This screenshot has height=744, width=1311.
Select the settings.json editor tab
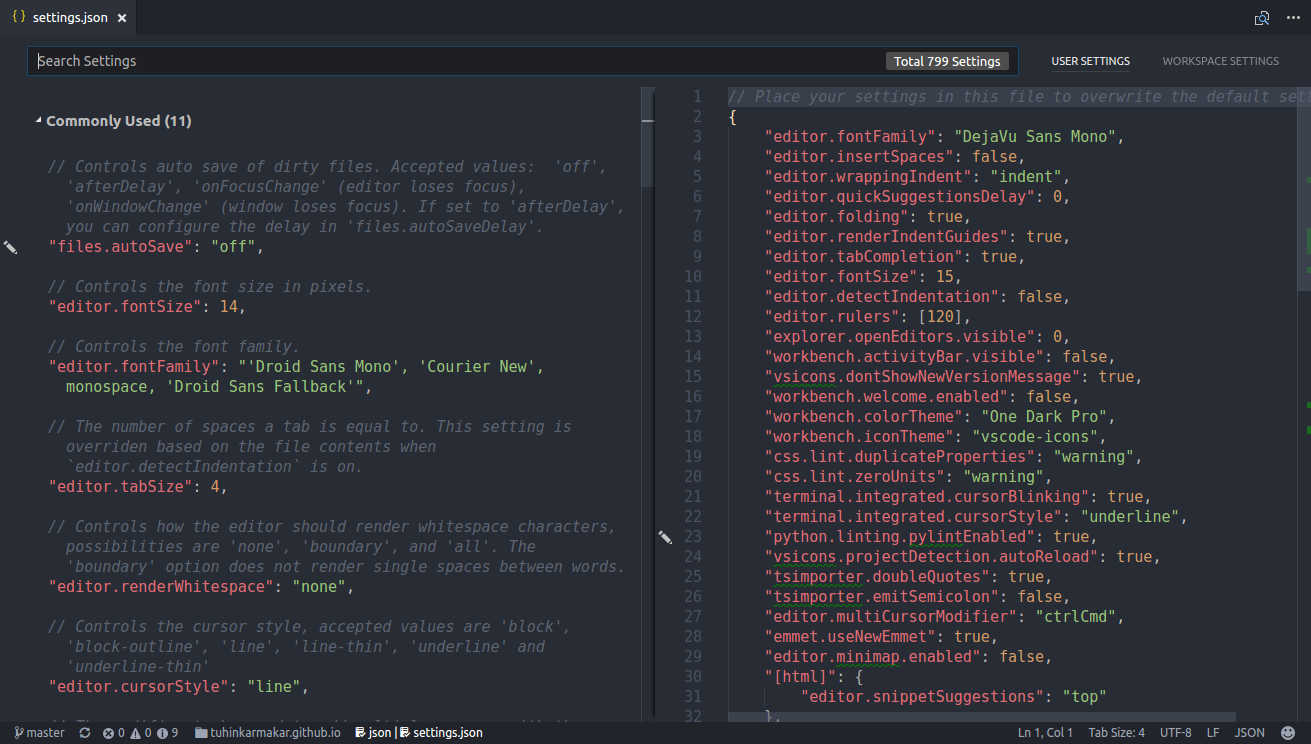(70, 17)
